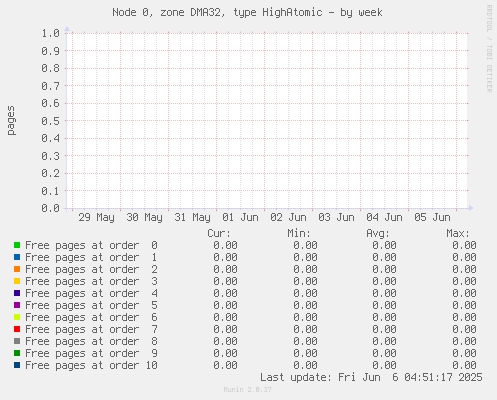Viewport: 497px width, 400px height.
Task: Click the 'pages' y-axis label
Action: tap(11, 121)
